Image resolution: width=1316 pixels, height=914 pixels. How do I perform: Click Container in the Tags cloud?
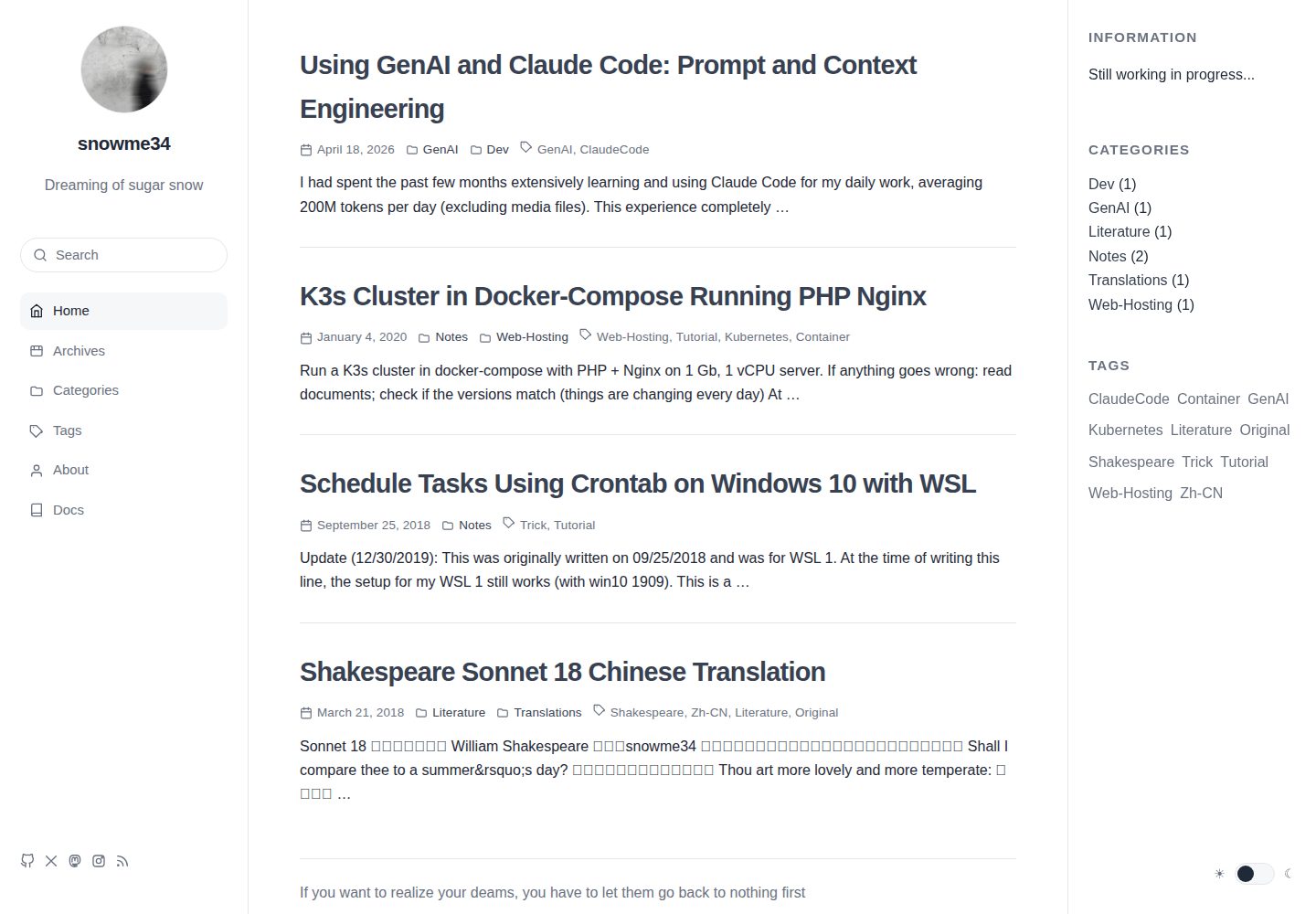click(1208, 399)
